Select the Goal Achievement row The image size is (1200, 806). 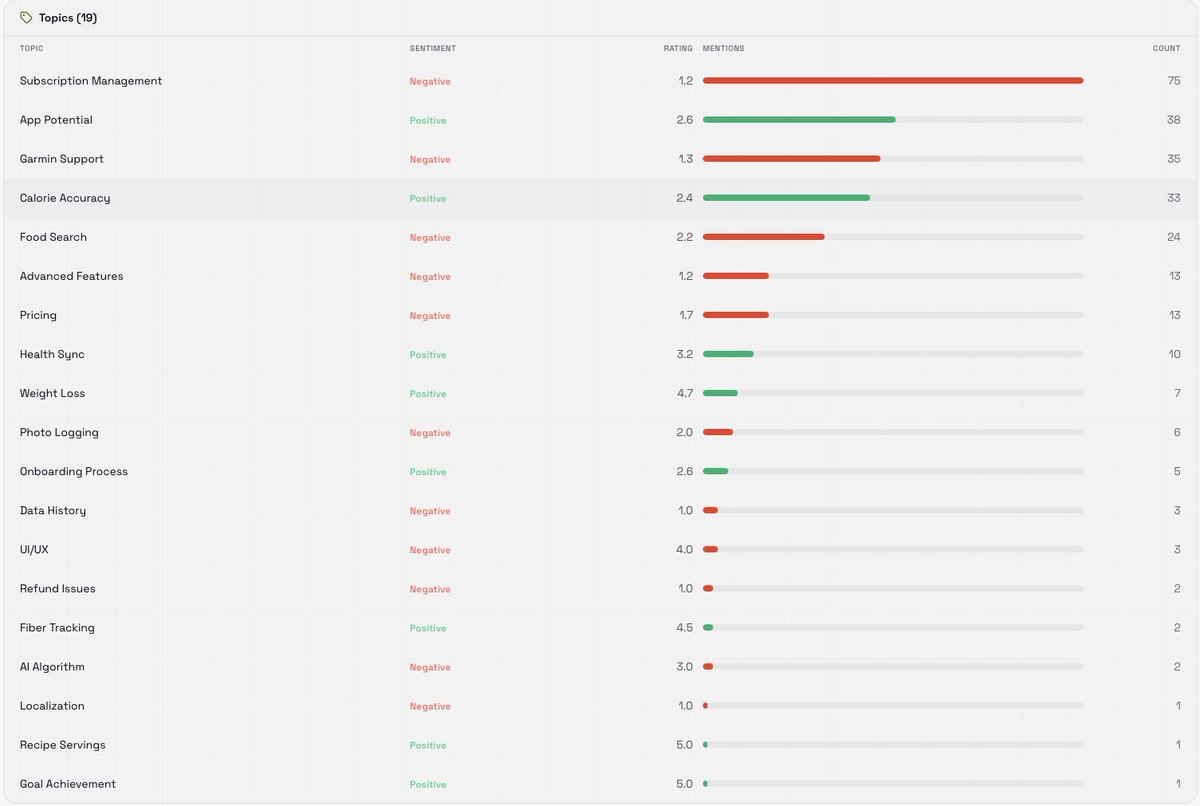(600, 784)
